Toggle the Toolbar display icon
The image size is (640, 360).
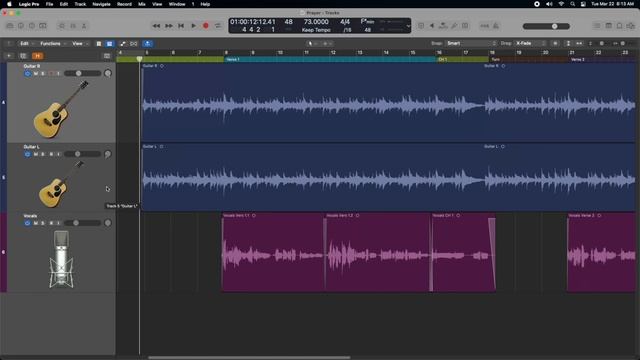43,26
